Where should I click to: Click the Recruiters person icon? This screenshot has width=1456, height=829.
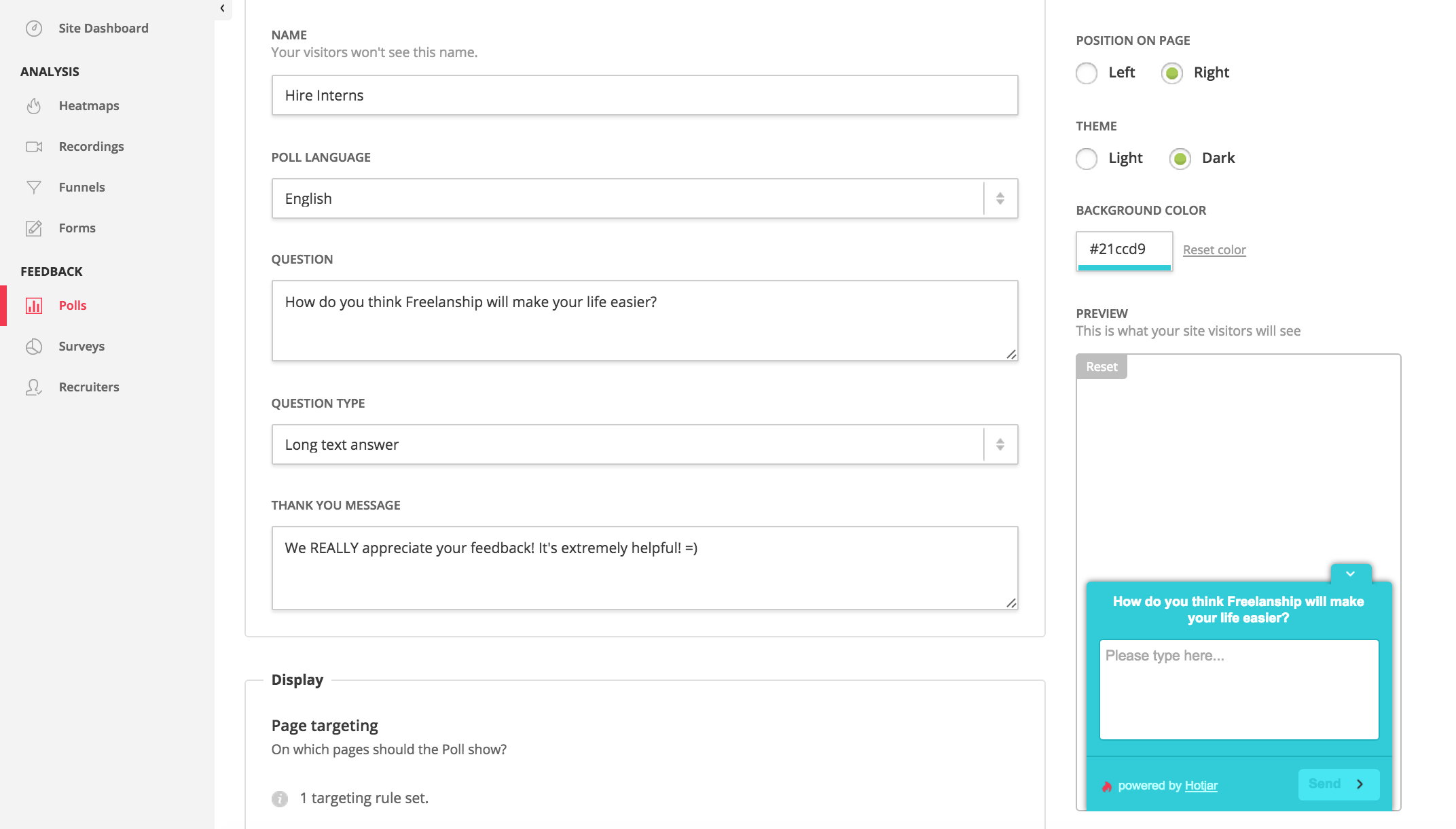(x=34, y=387)
